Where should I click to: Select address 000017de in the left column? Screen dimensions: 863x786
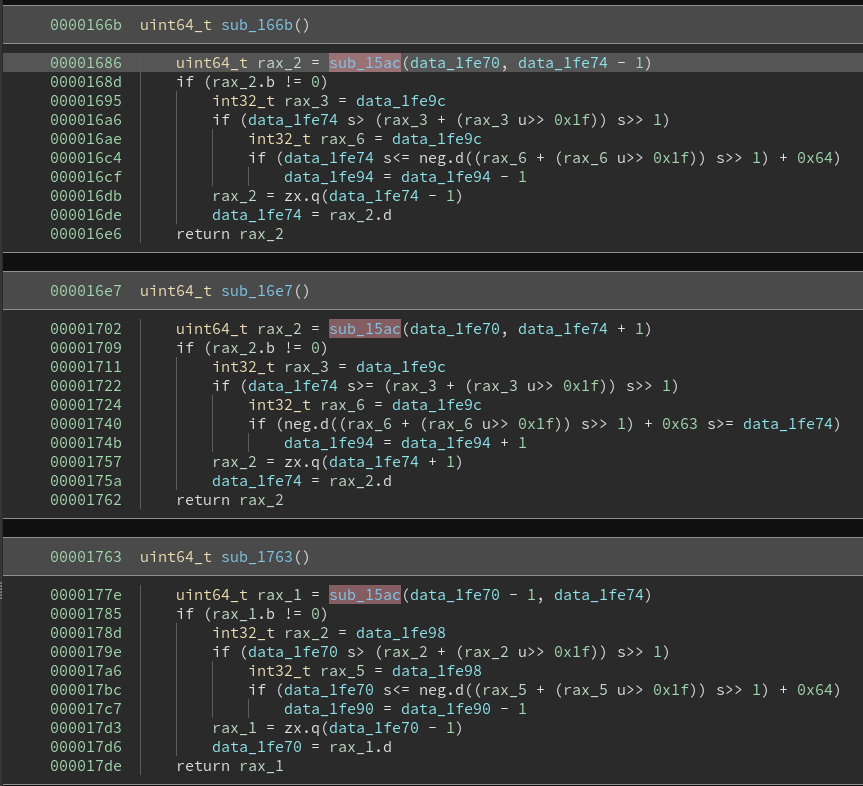[86, 765]
